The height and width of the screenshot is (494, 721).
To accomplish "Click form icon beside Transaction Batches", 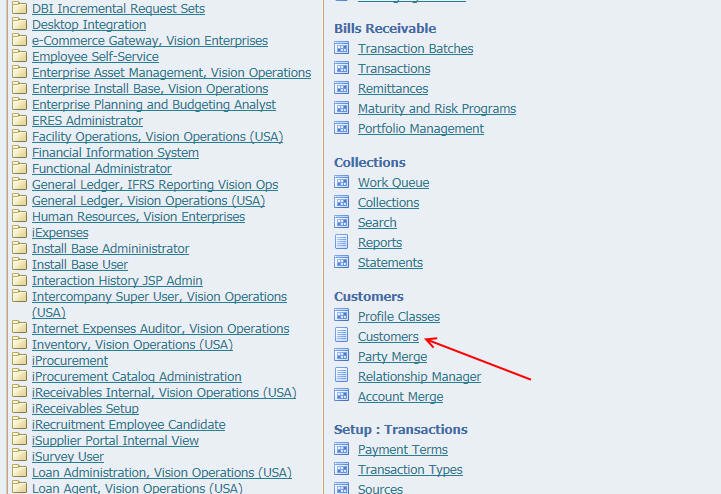I will [342, 48].
